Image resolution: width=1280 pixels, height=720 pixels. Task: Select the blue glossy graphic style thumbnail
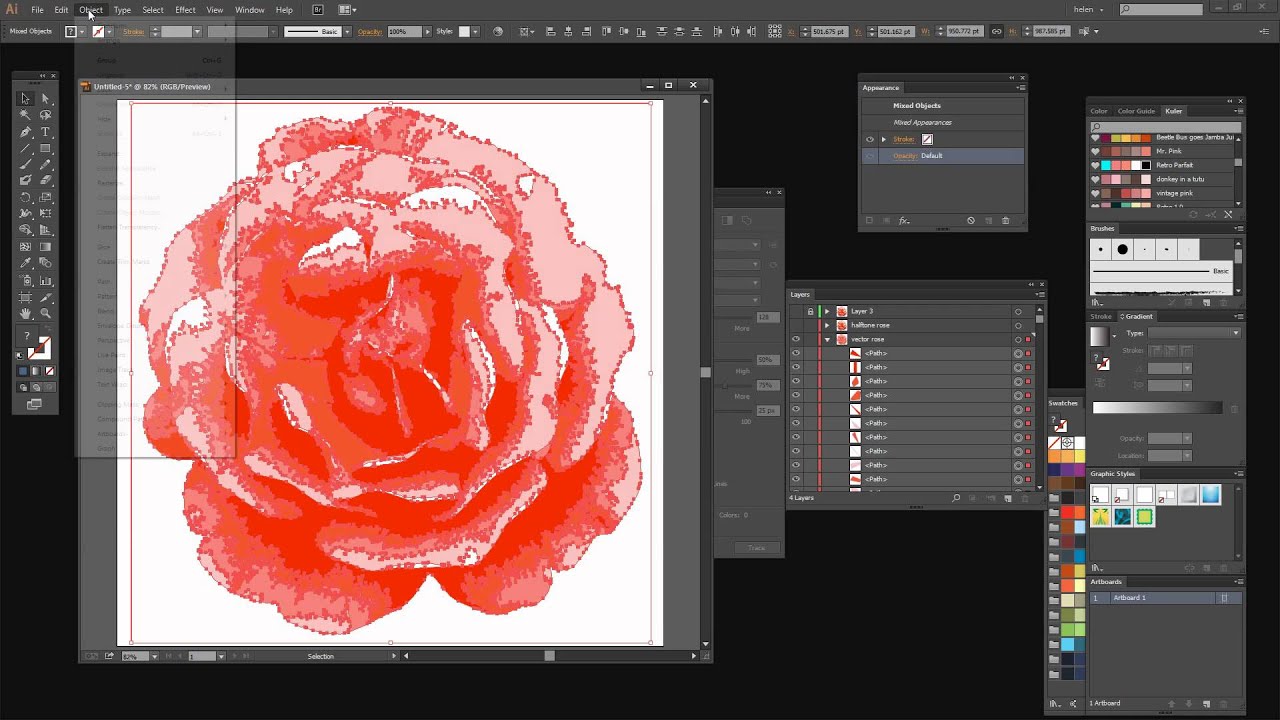(1211, 495)
